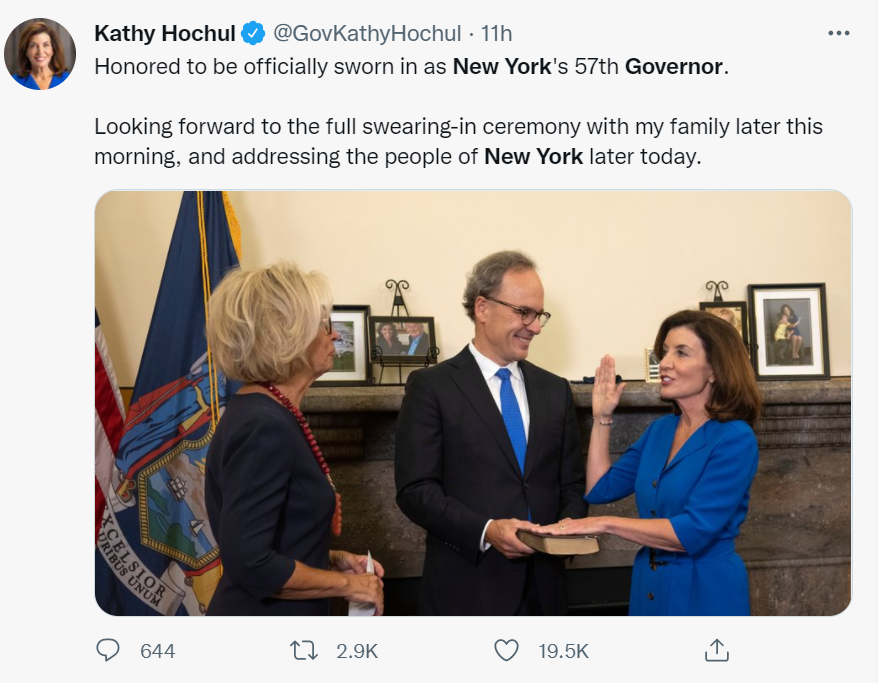Click the 2.9K retweet count
The width and height of the screenshot is (878, 684).
[x=357, y=651]
